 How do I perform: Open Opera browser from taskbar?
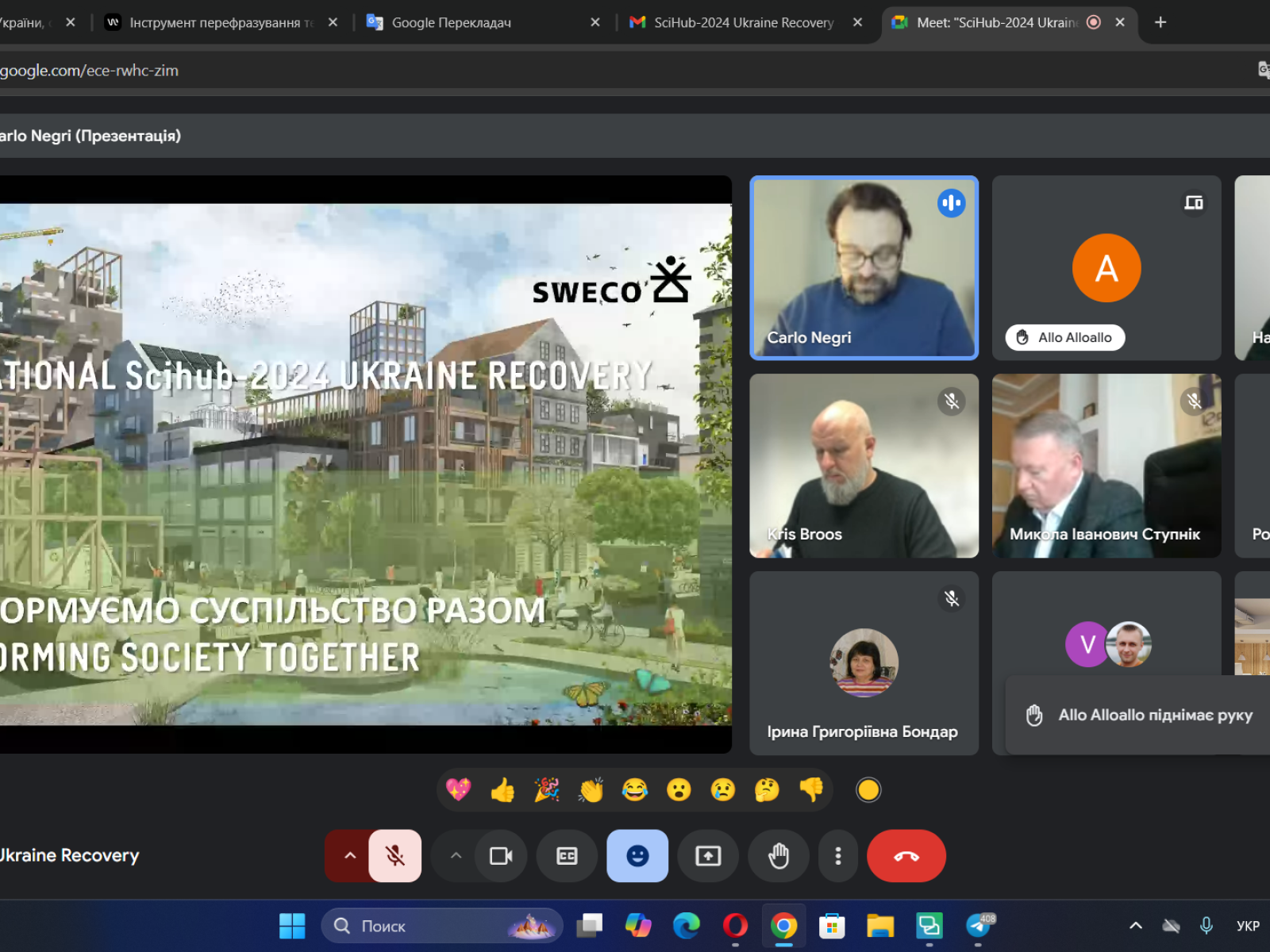pos(735,926)
